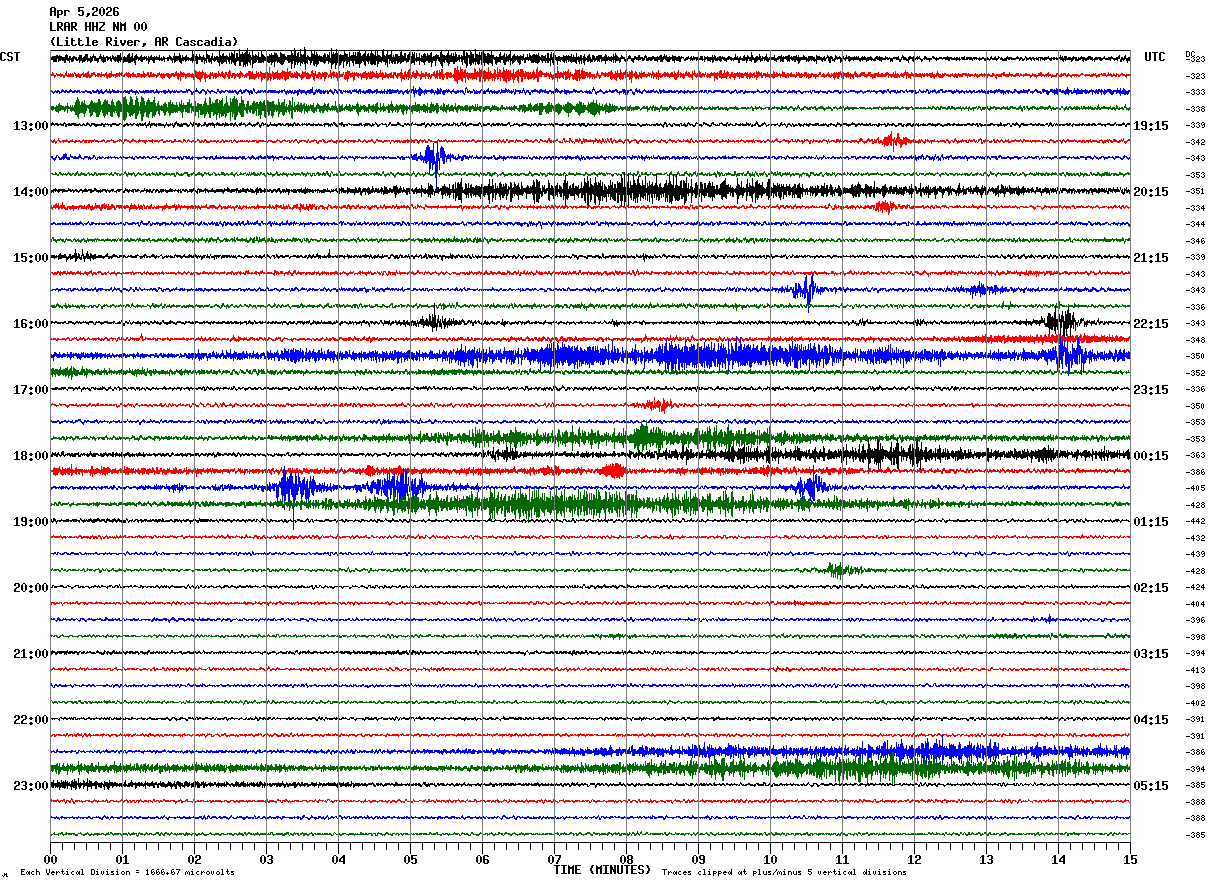The width and height of the screenshot is (1210, 886).
Task: Click the '(Little River, AR Cascadia)' location label
Action: click(x=144, y=42)
